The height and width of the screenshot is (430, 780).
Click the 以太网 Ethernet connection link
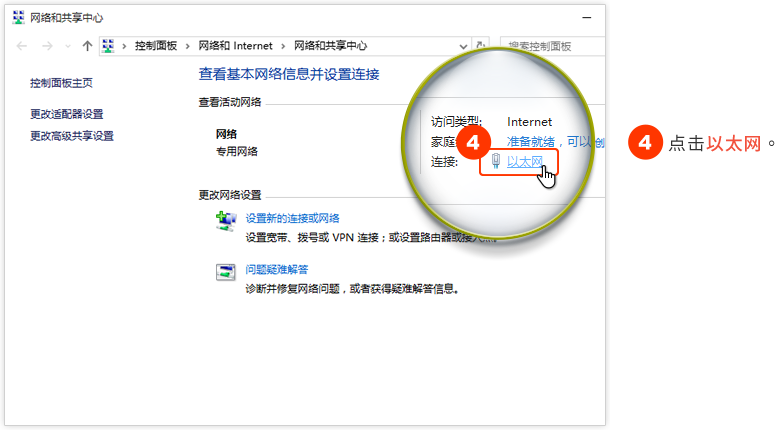tap(525, 162)
